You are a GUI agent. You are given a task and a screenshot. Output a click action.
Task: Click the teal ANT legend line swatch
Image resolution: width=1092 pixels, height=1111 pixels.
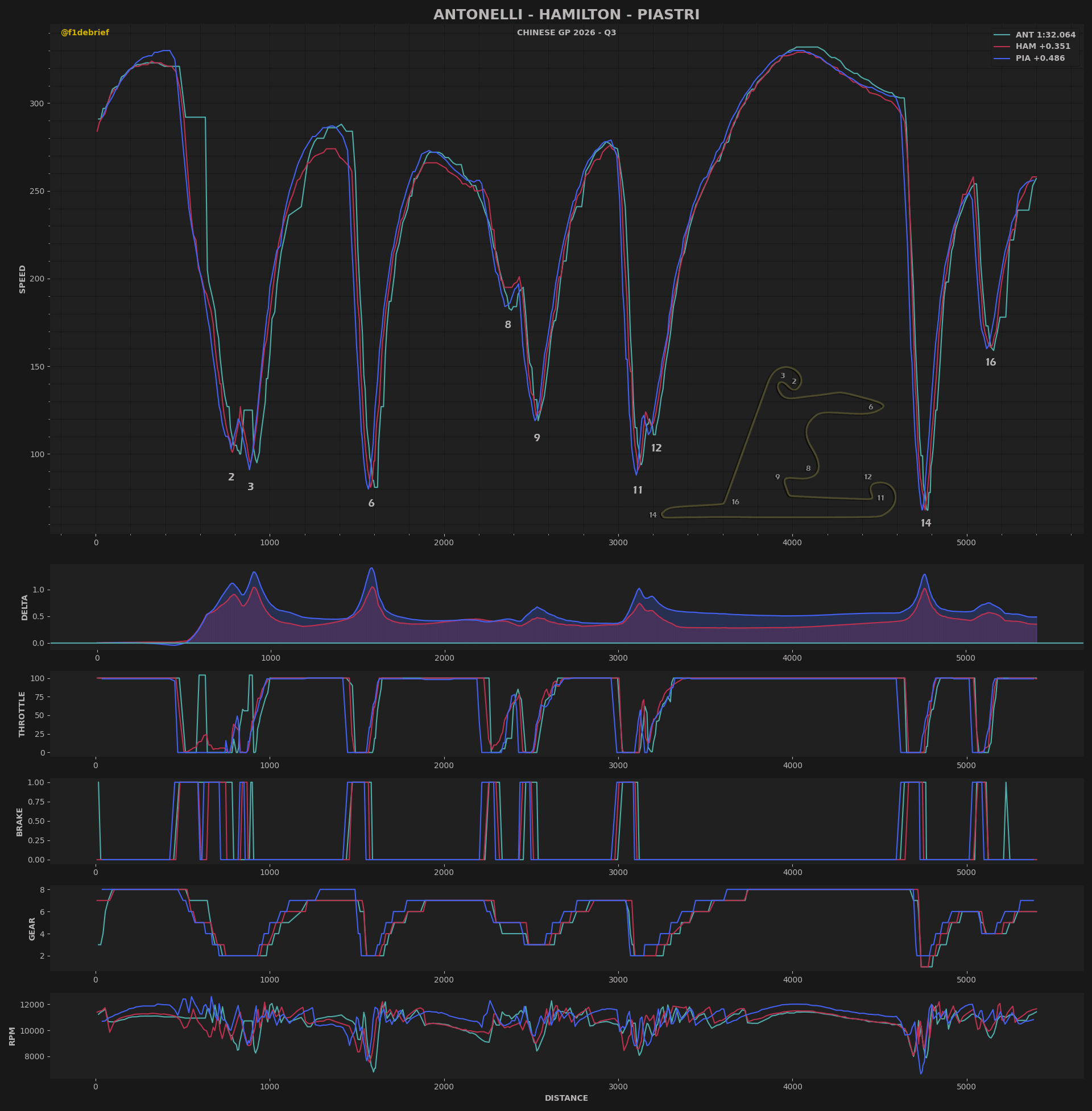1002,35
